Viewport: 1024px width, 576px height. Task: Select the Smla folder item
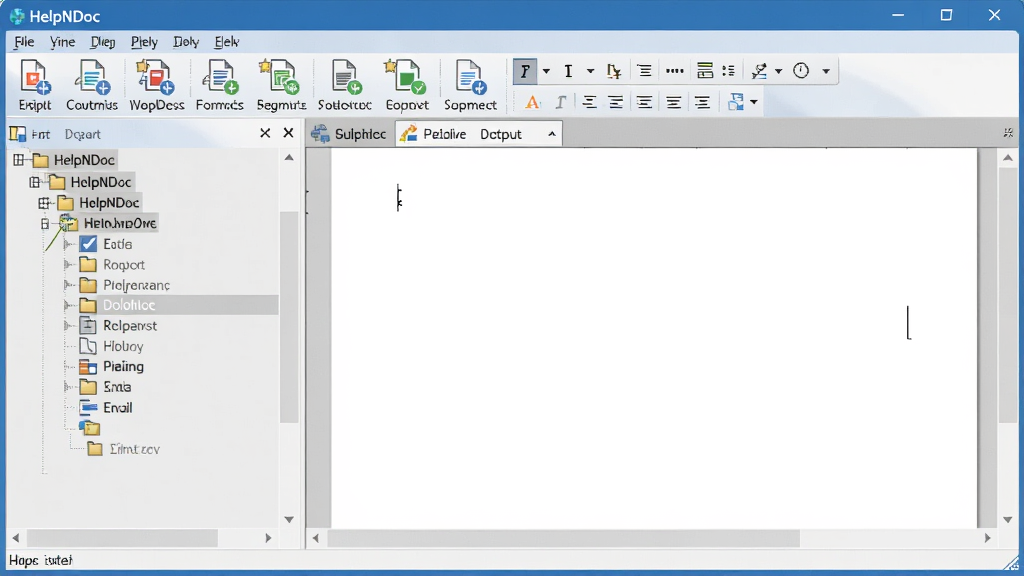point(117,387)
